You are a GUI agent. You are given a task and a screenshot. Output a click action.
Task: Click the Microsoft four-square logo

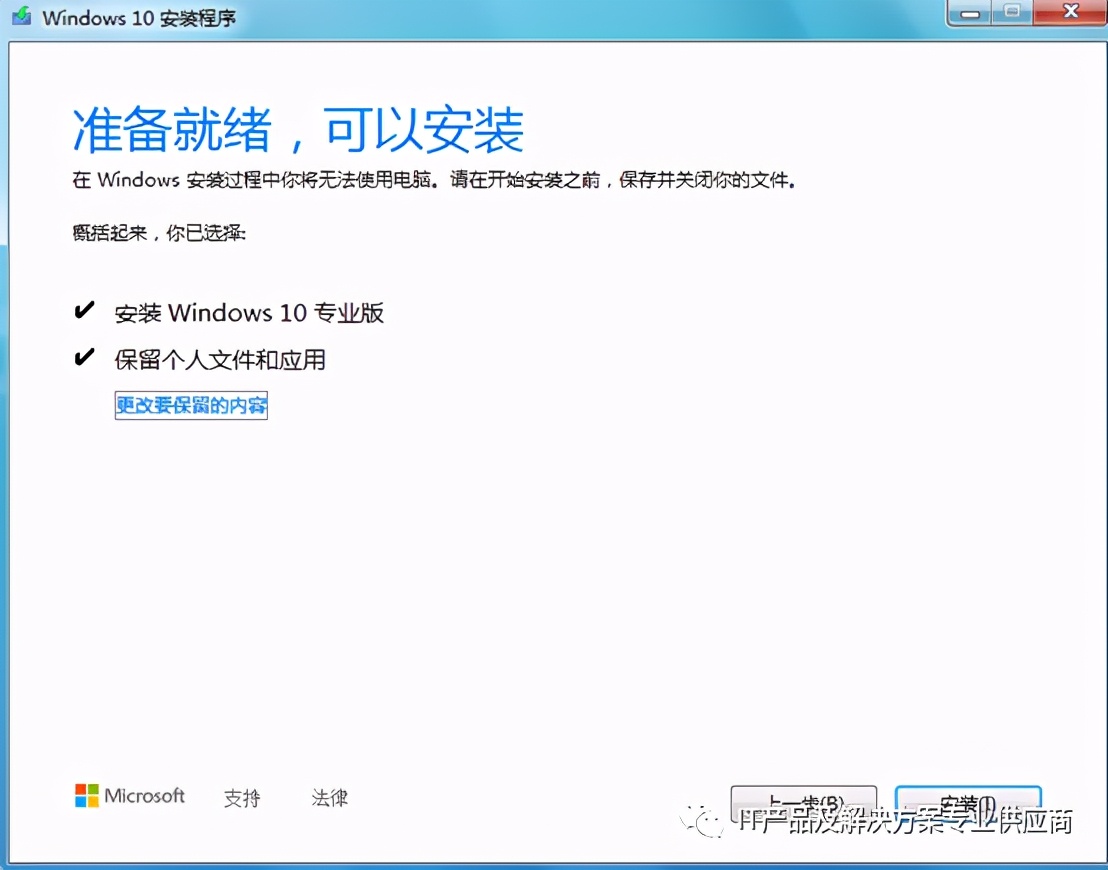click(89, 796)
